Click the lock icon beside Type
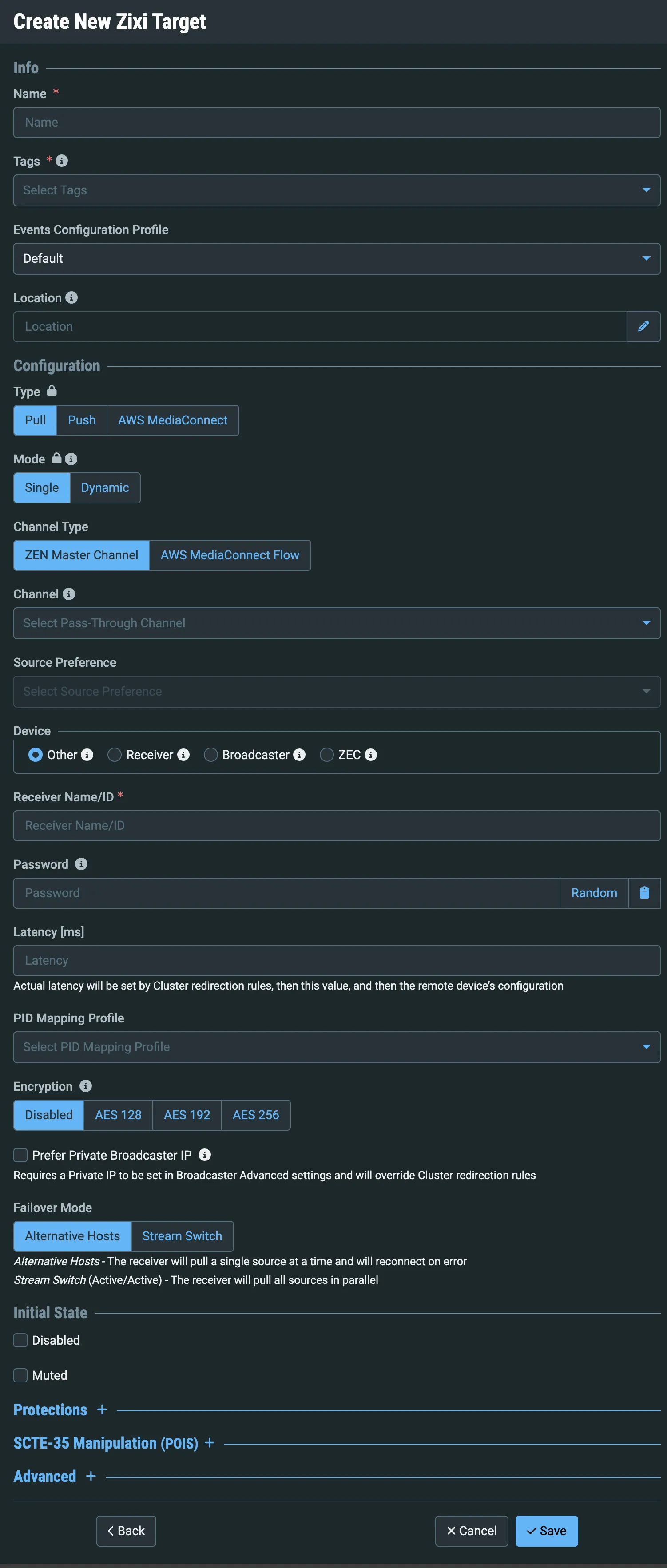The height and width of the screenshot is (1568, 667). pos(52,391)
